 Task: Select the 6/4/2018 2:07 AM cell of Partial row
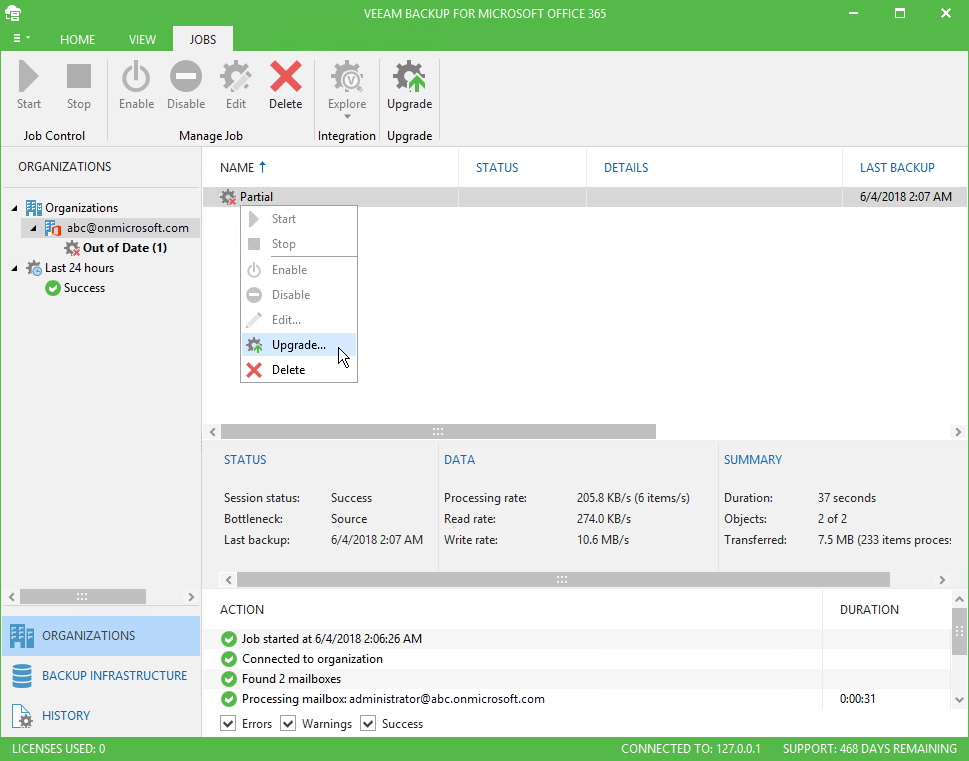coord(905,197)
